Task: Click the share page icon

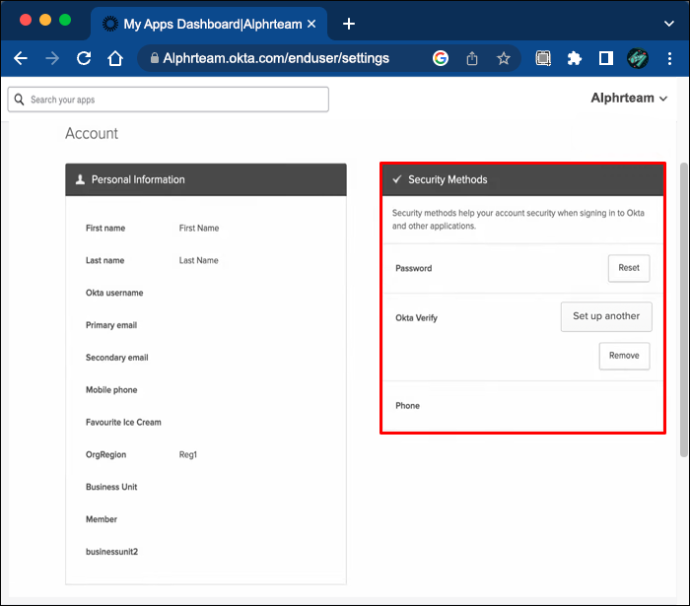Action: 472,58
